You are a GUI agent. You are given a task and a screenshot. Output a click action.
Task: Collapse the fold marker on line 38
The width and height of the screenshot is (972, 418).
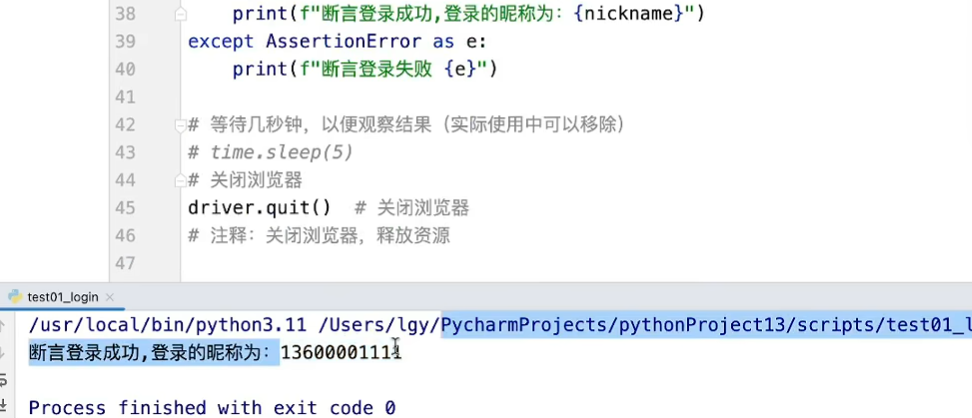pyautogui.click(x=180, y=14)
